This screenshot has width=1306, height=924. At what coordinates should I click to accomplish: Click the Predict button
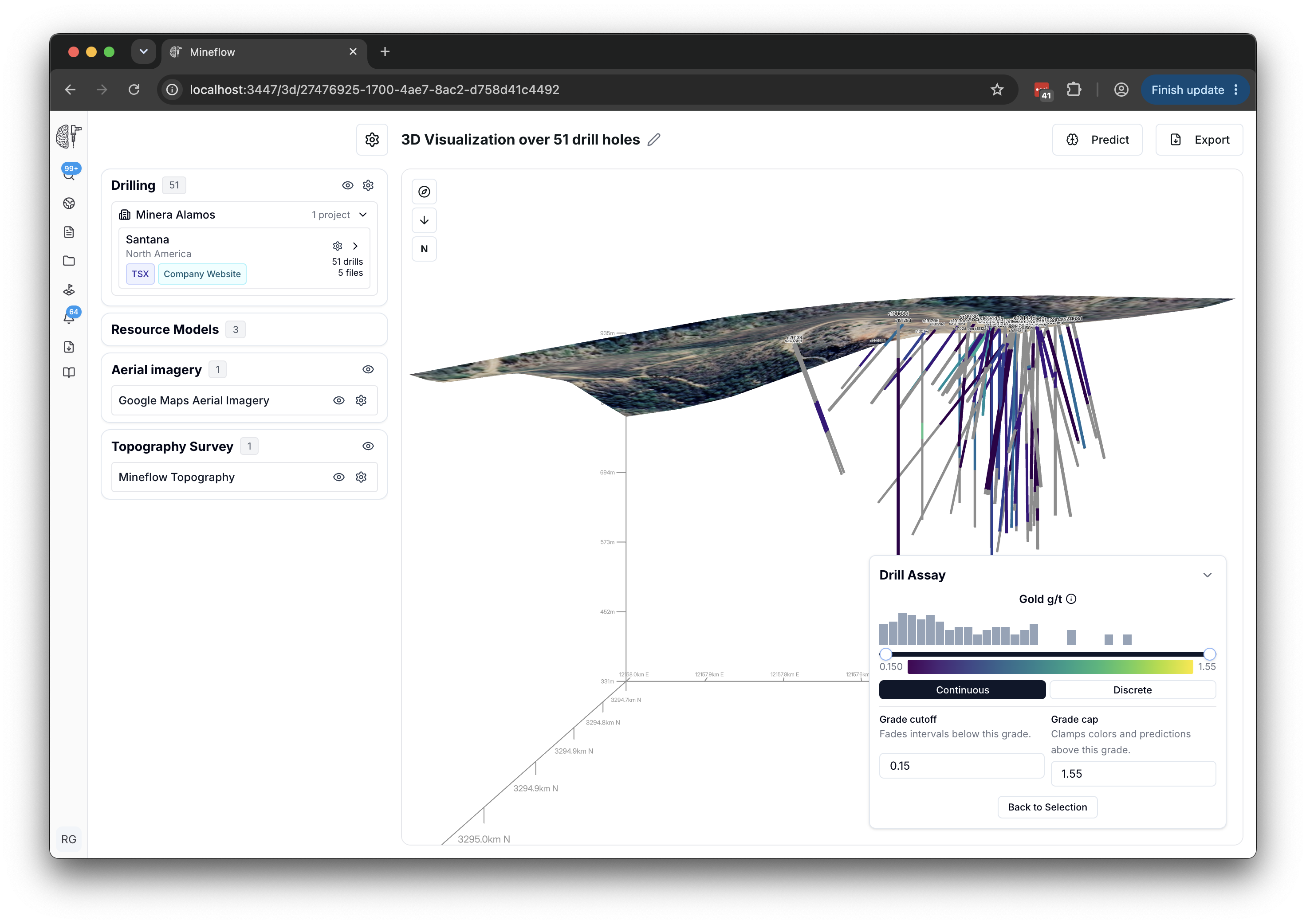pos(1097,139)
